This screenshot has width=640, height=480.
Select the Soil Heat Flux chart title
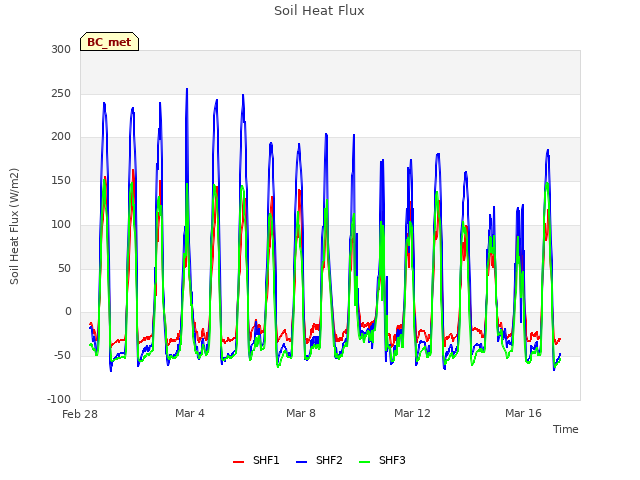[319, 11]
